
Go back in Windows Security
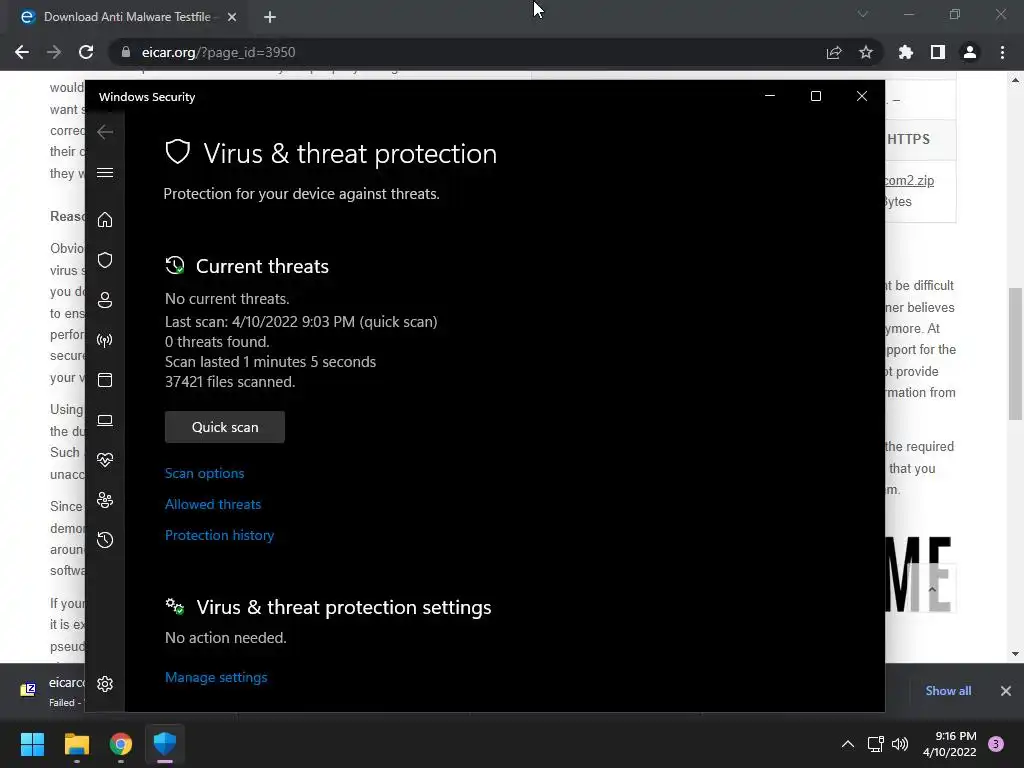tap(105, 132)
